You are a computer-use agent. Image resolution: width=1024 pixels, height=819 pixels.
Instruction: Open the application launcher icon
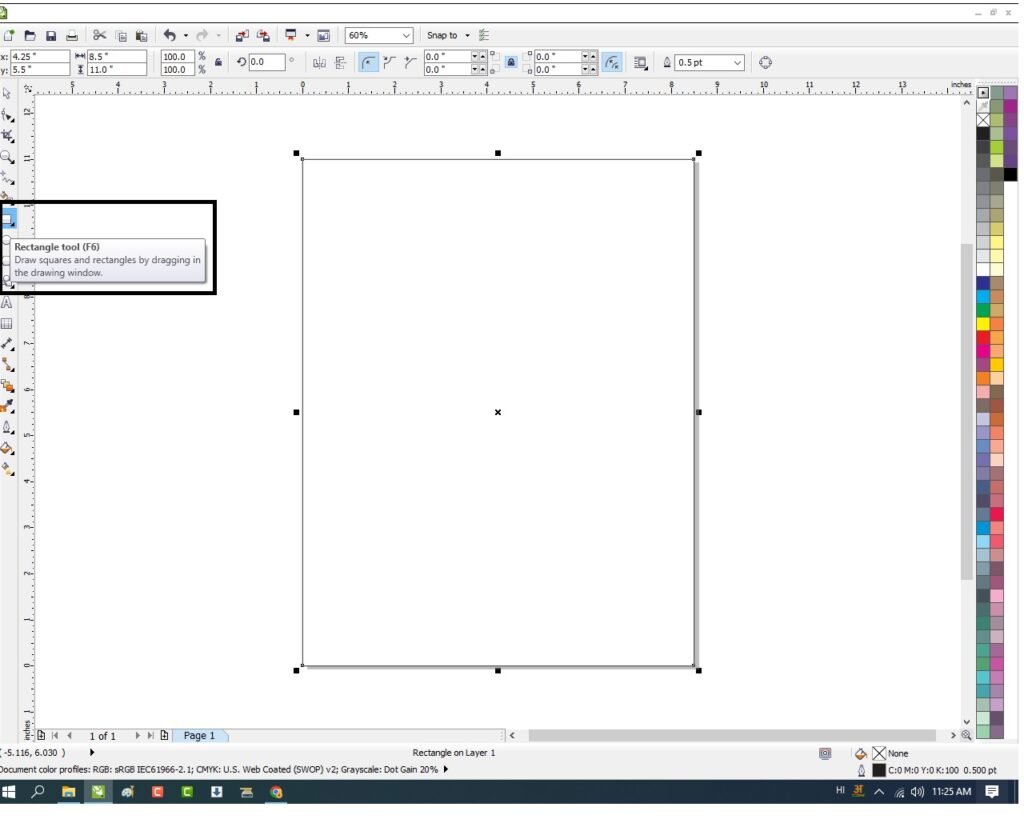point(291,35)
